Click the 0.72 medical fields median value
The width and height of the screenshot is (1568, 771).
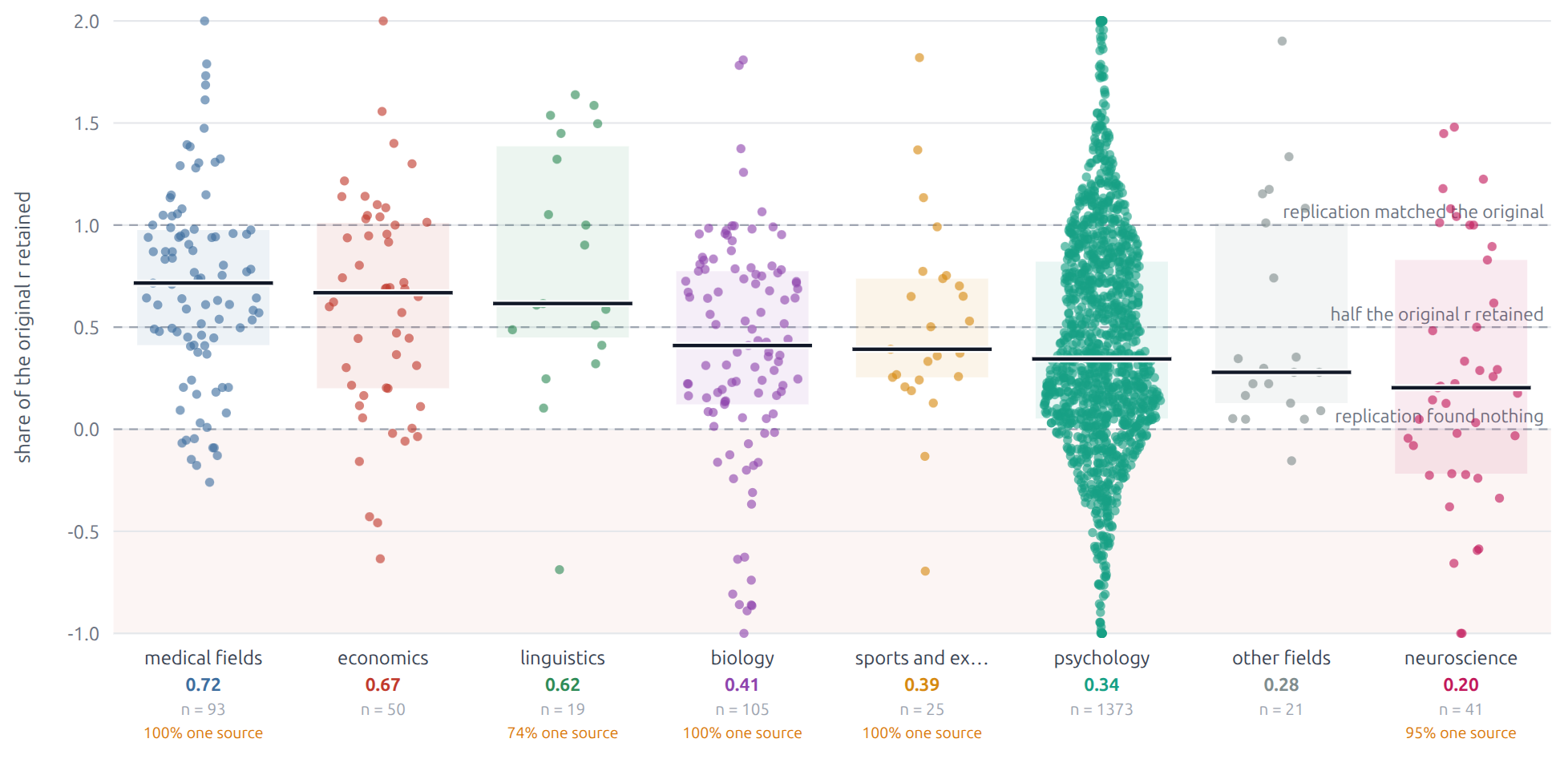click(203, 684)
